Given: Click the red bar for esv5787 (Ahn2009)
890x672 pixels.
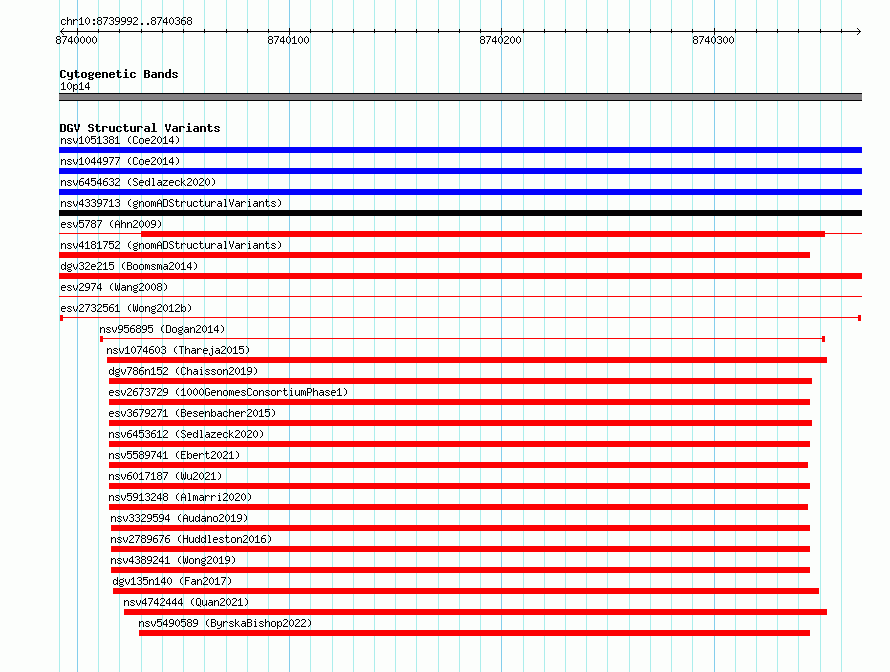Looking at the screenshot, I should point(483,234).
